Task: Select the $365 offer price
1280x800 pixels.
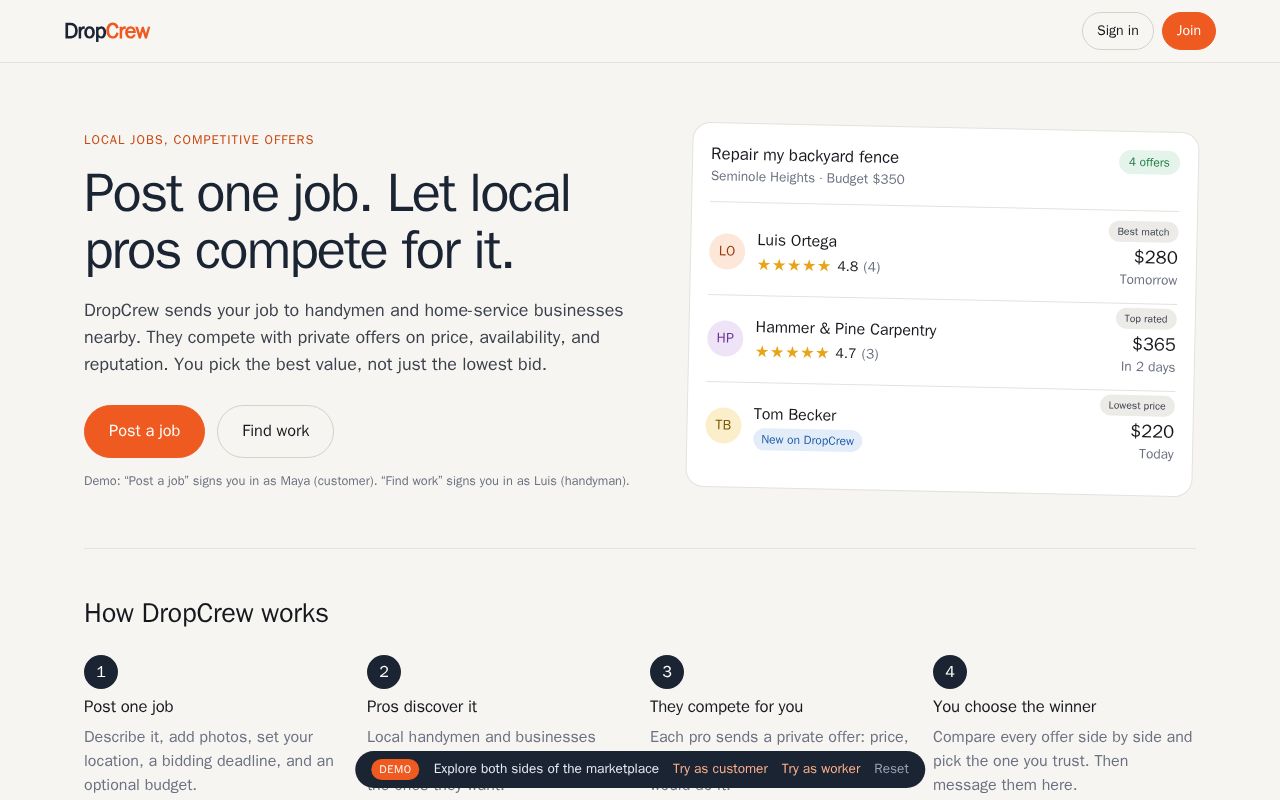Action: (x=1153, y=344)
